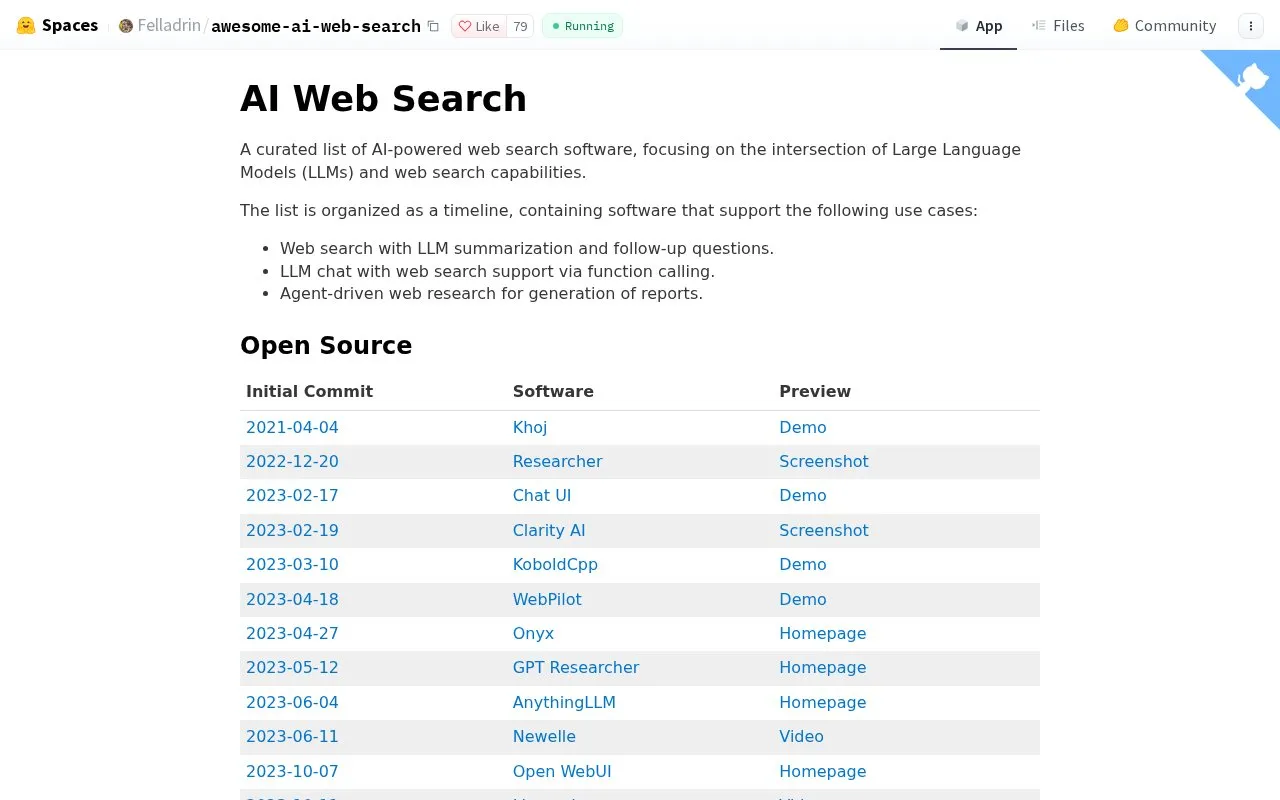
Task: Open the 2023-03-10 commit date link
Action: click(x=292, y=564)
